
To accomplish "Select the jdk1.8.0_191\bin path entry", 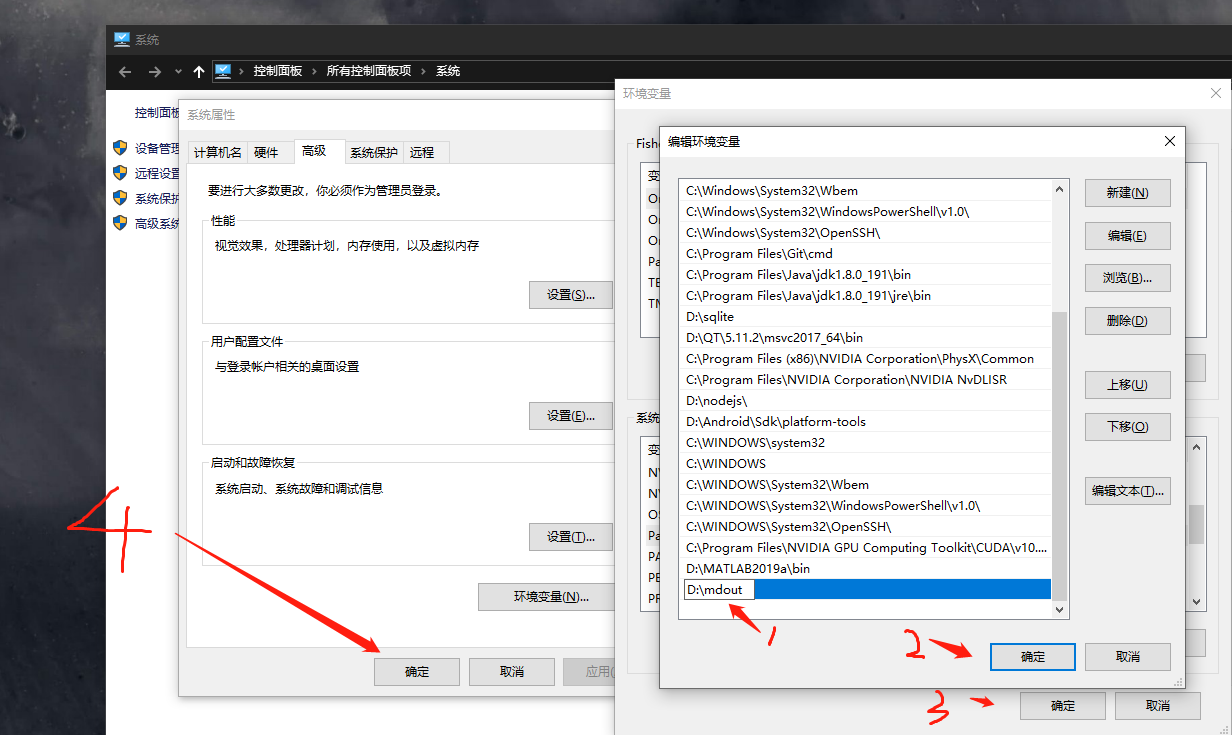I will click(866, 275).
